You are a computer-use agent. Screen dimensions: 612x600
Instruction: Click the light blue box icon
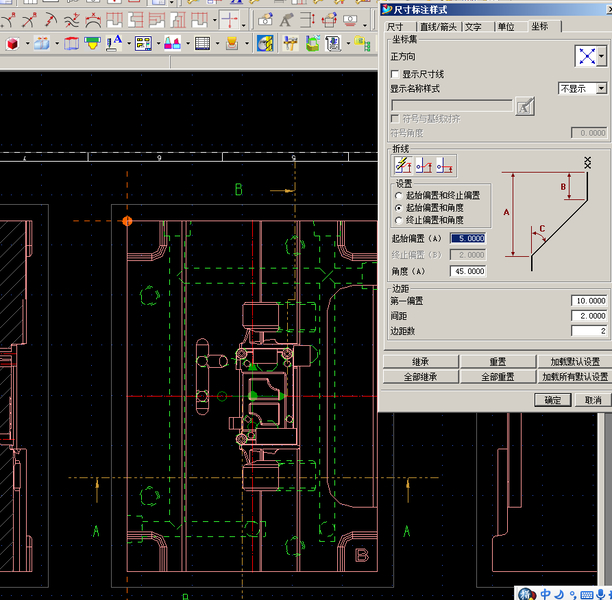(42, 43)
